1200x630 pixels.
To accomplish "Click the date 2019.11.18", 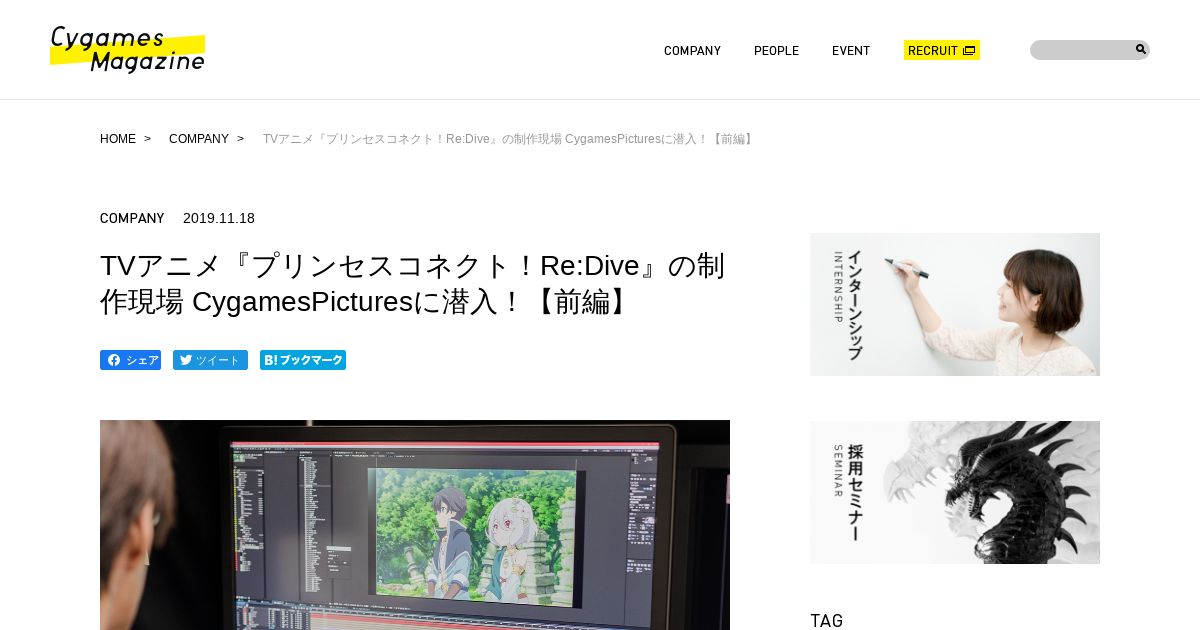I will pos(219,218).
